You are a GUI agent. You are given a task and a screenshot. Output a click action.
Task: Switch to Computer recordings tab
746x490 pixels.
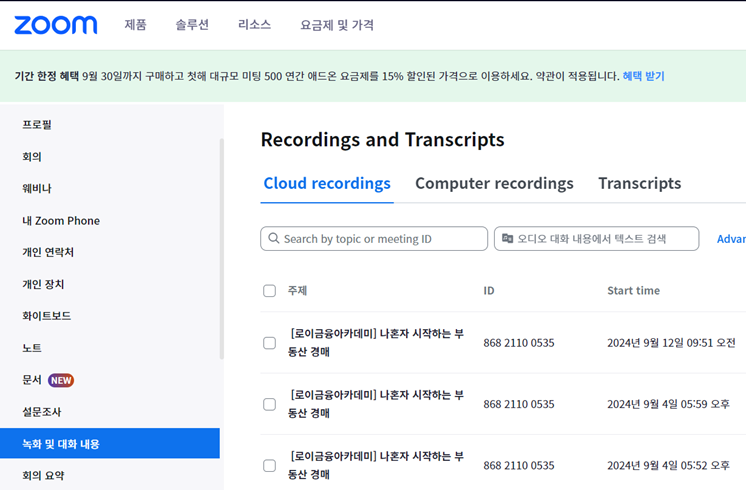point(494,183)
